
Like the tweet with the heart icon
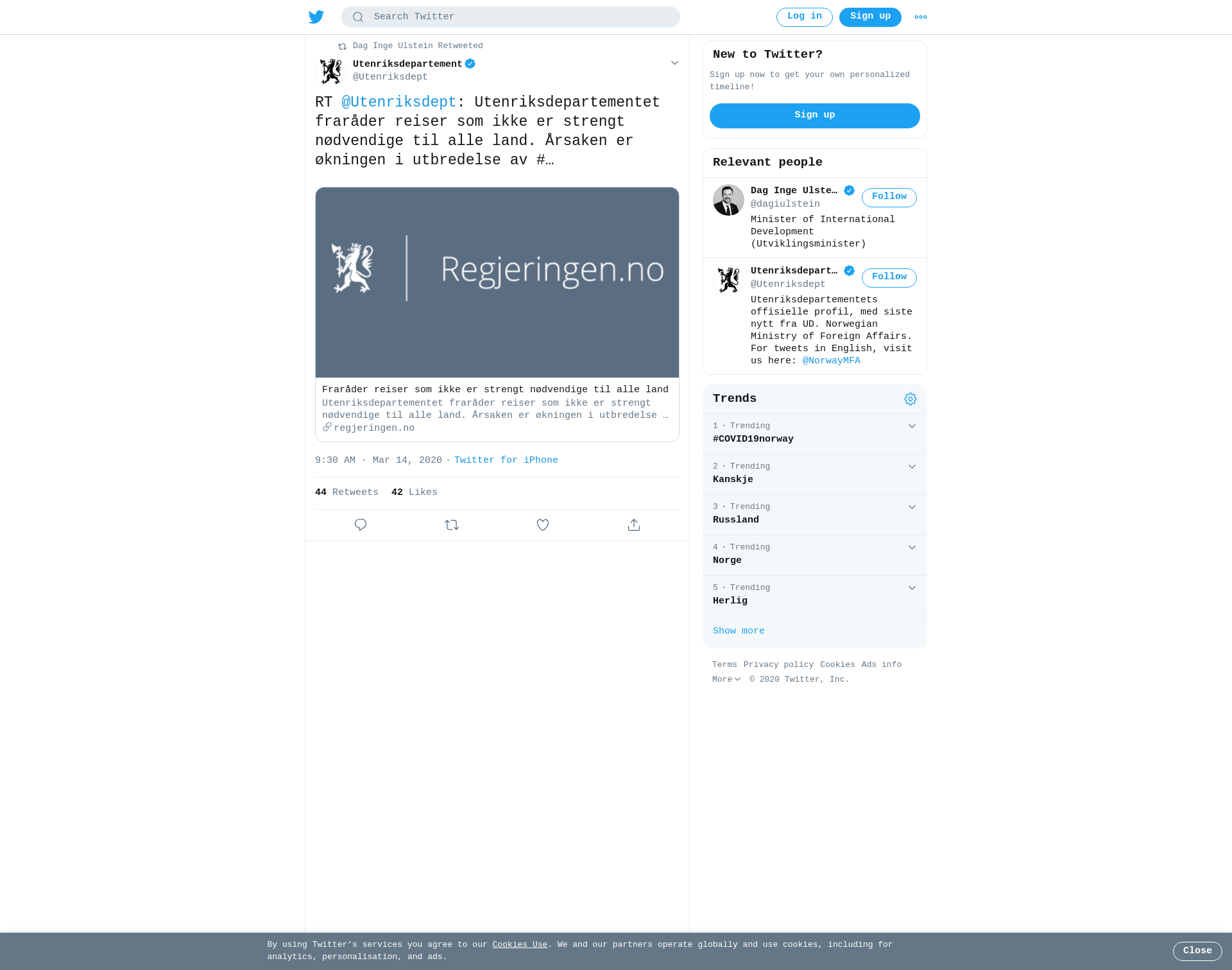(543, 525)
